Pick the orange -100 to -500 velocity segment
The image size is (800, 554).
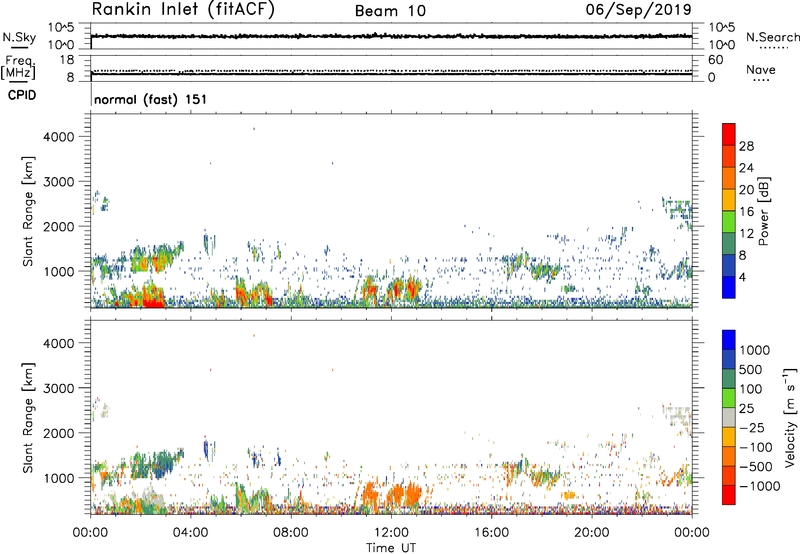pyautogui.click(x=729, y=457)
